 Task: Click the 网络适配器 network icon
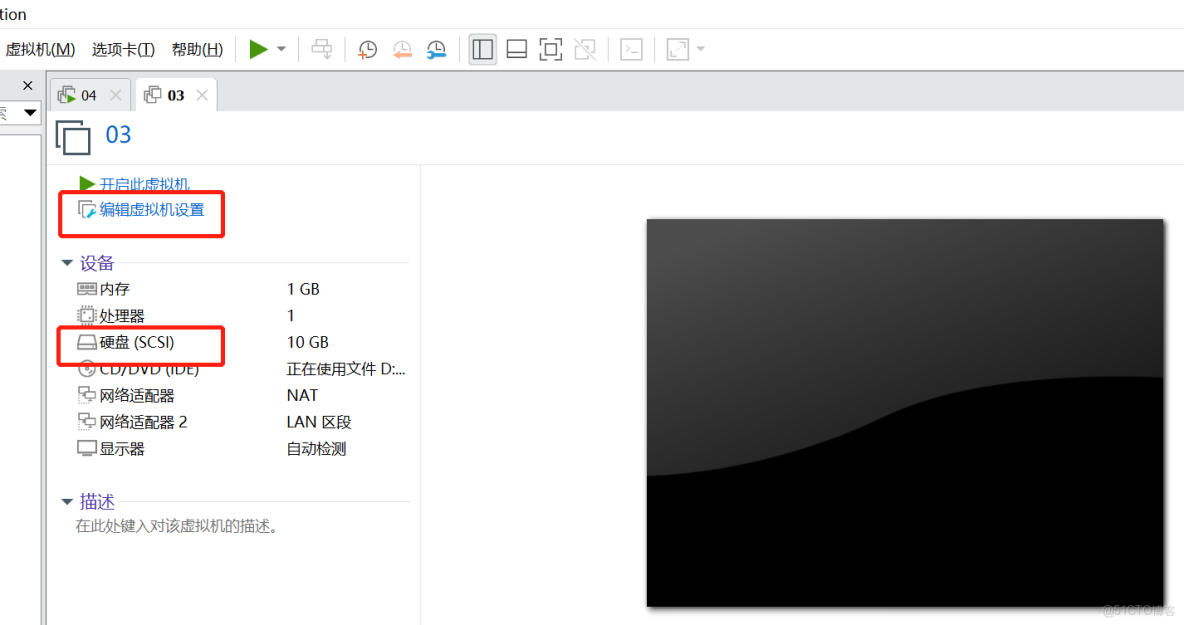tap(87, 396)
